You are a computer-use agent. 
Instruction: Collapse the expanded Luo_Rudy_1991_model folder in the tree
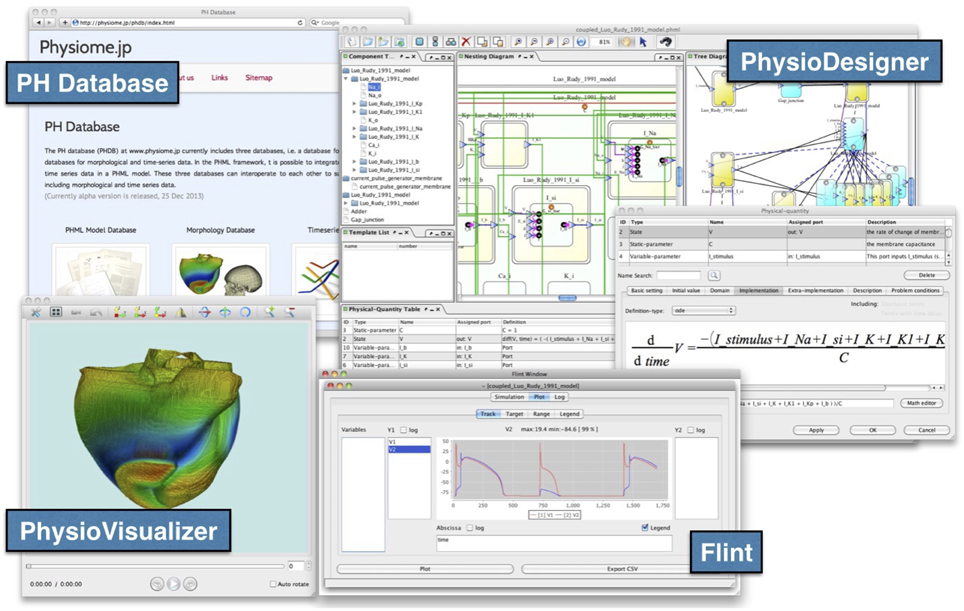346,79
